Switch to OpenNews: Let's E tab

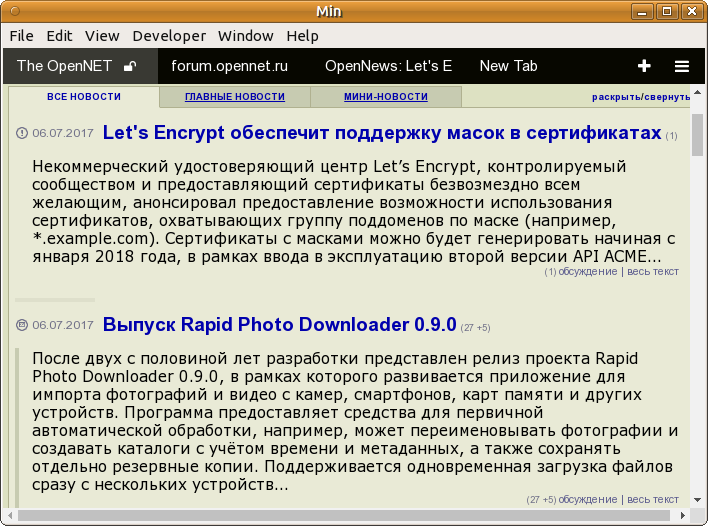388,66
